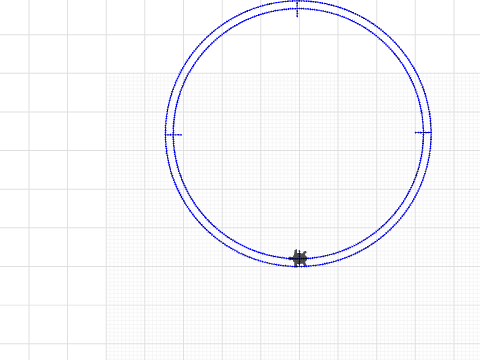The width and height of the screenshot is (480, 360).
Task: Select the right tick mark on the circle
Action: (x=423, y=132)
